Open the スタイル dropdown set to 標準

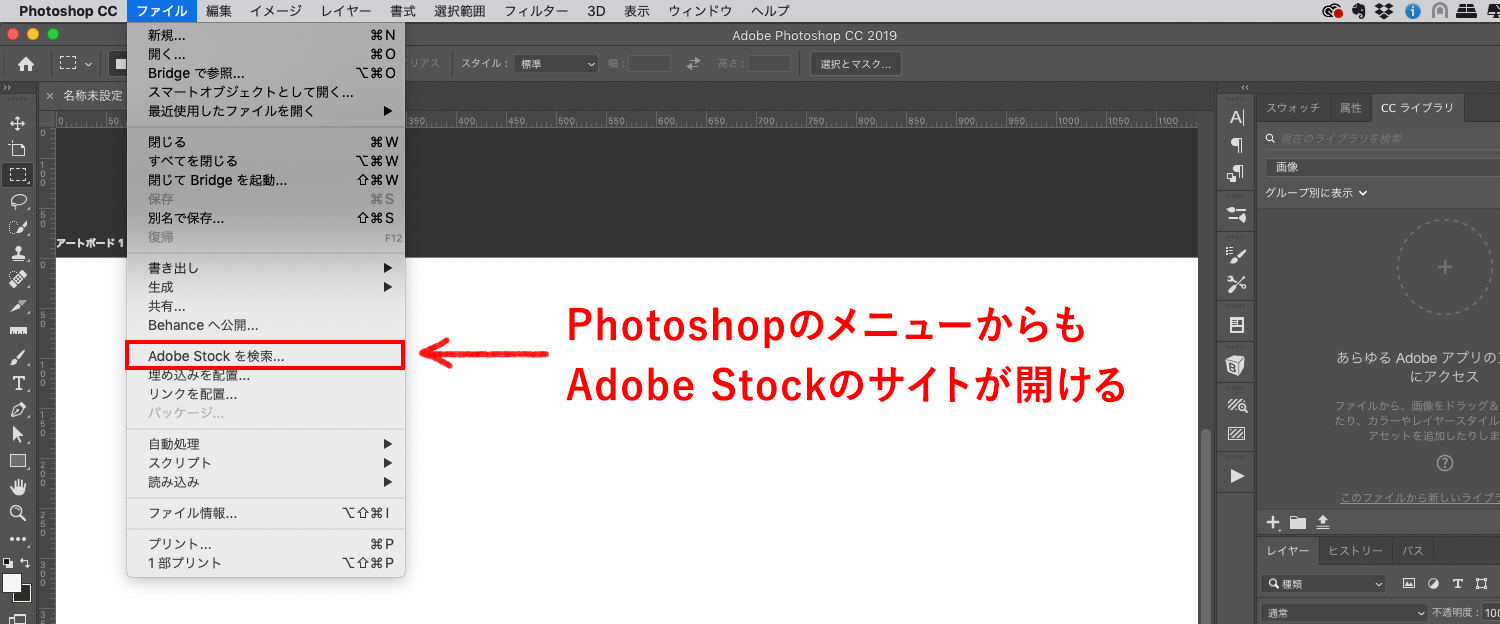click(556, 63)
